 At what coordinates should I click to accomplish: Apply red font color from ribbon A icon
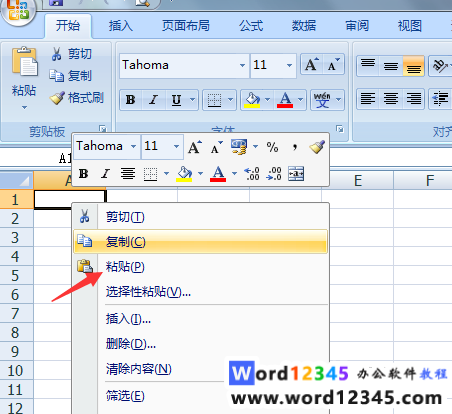285,99
